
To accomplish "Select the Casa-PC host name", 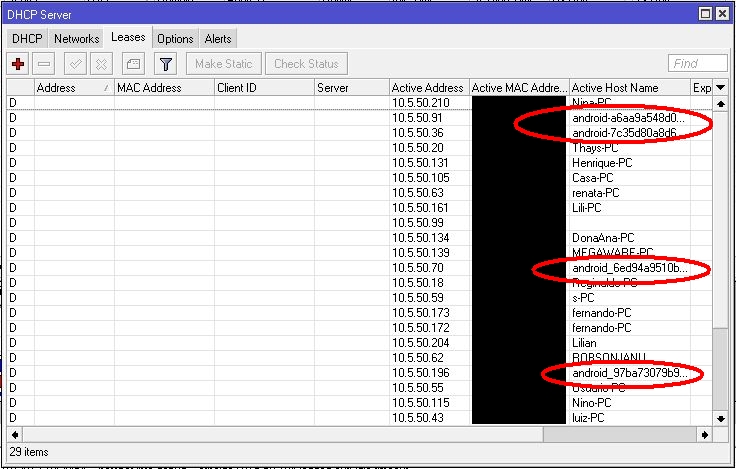I will coord(593,178).
